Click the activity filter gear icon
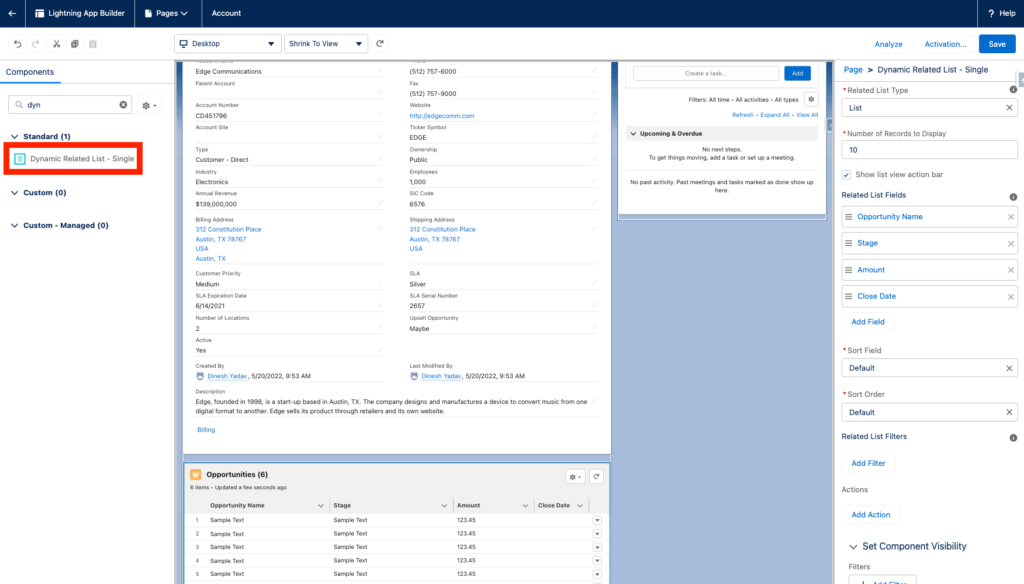The image size is (1024, 584). point(811,99)
